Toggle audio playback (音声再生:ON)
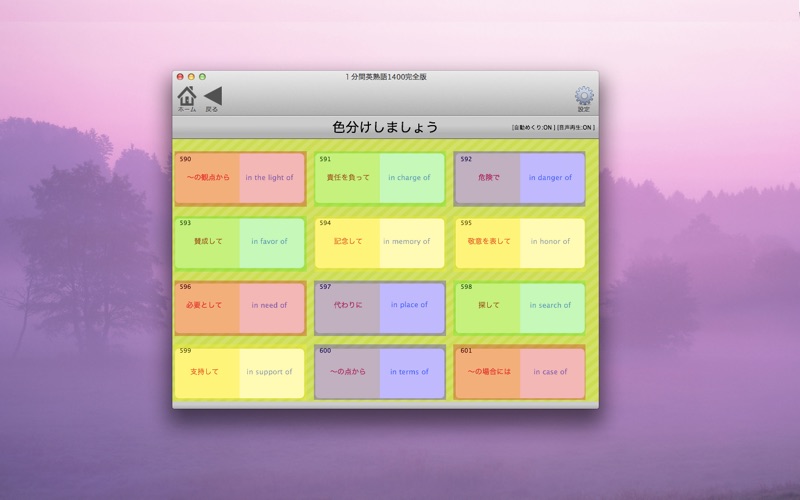Image resolution: width=800 pixels, height=500 pixels. pyautogui.click(x=576, y=128)
